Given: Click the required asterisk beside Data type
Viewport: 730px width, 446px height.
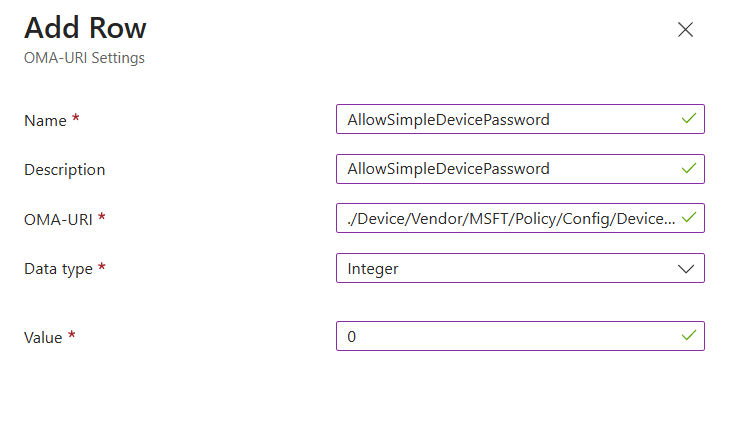Looking at the screenshot, I should tap(102, 268).
